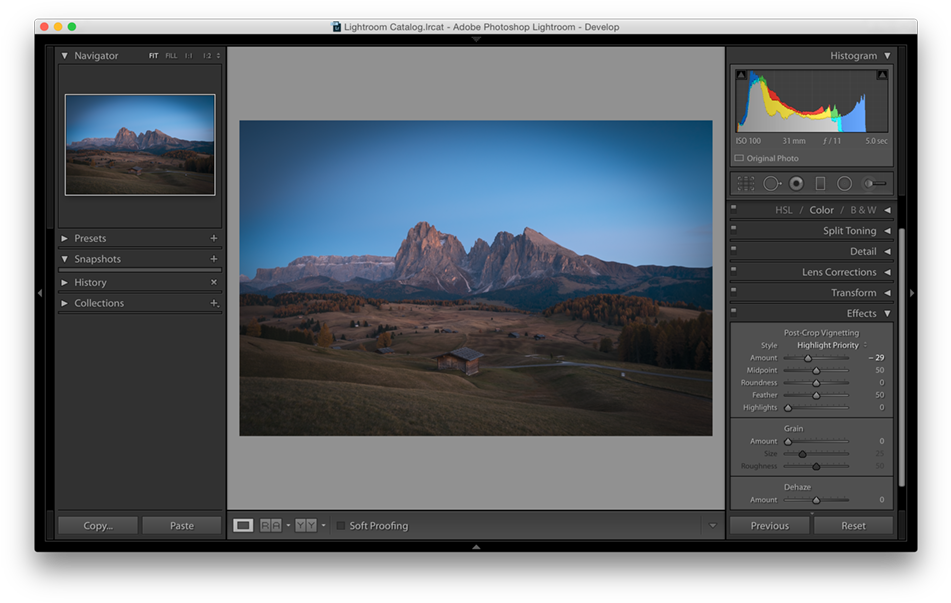Image resolution: width=951 pixels, height=603 pixels.
Task: Open the vignette Style Highlight Priority dropdown
Action: point(832,345)
